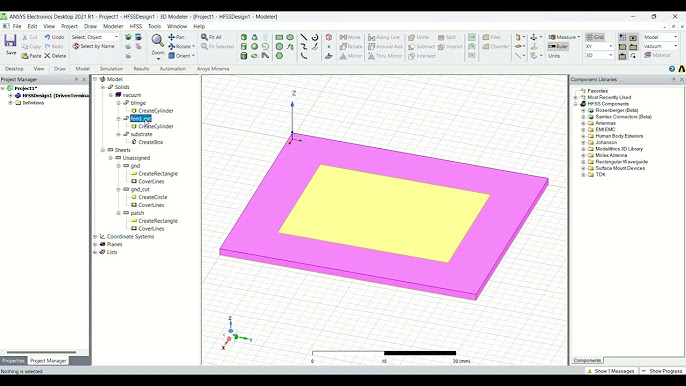This screenshot has width=686, height=386.
Task: Select the feed_out tree item
Action: 140,119
